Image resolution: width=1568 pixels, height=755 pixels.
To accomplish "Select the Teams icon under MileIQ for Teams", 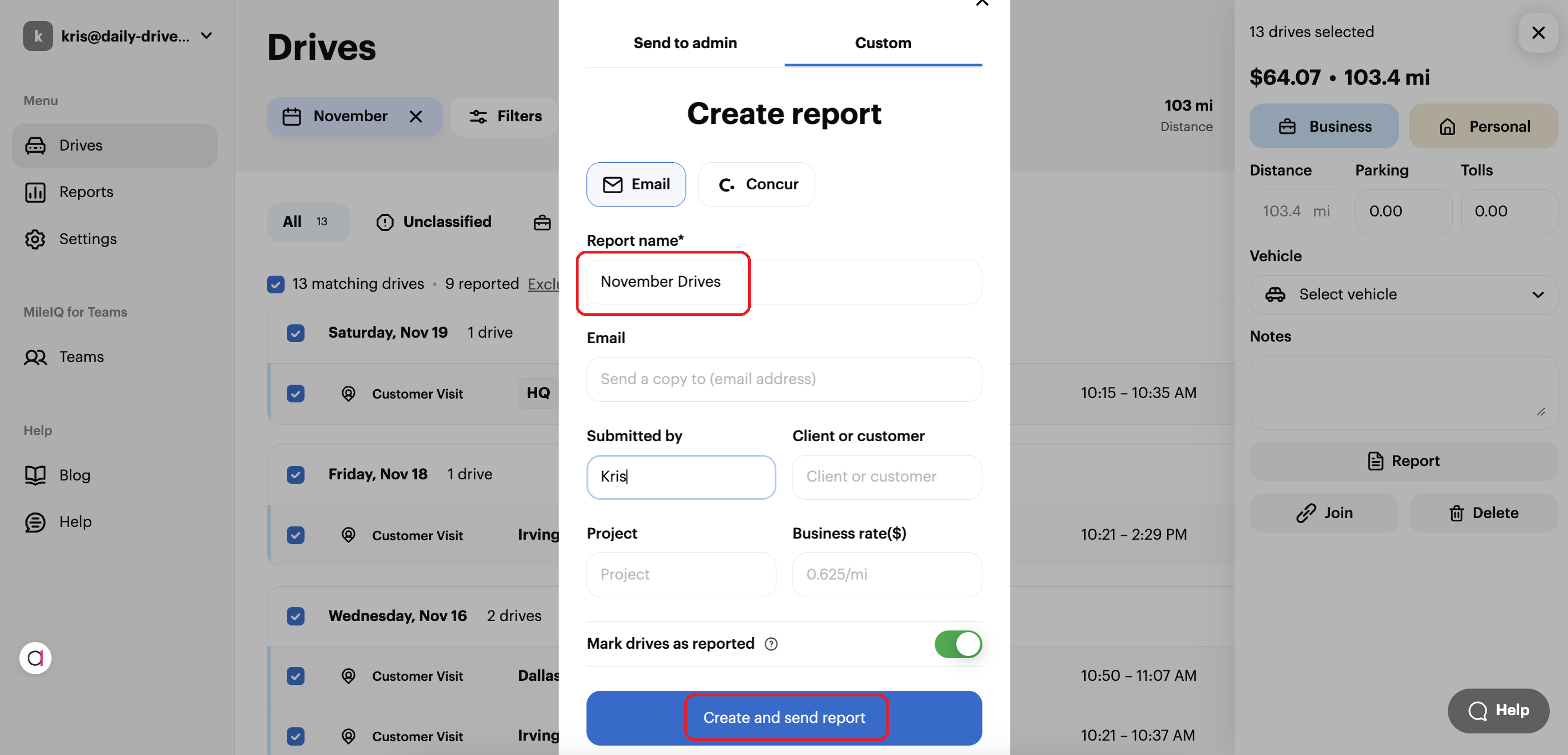I will 35,357.
